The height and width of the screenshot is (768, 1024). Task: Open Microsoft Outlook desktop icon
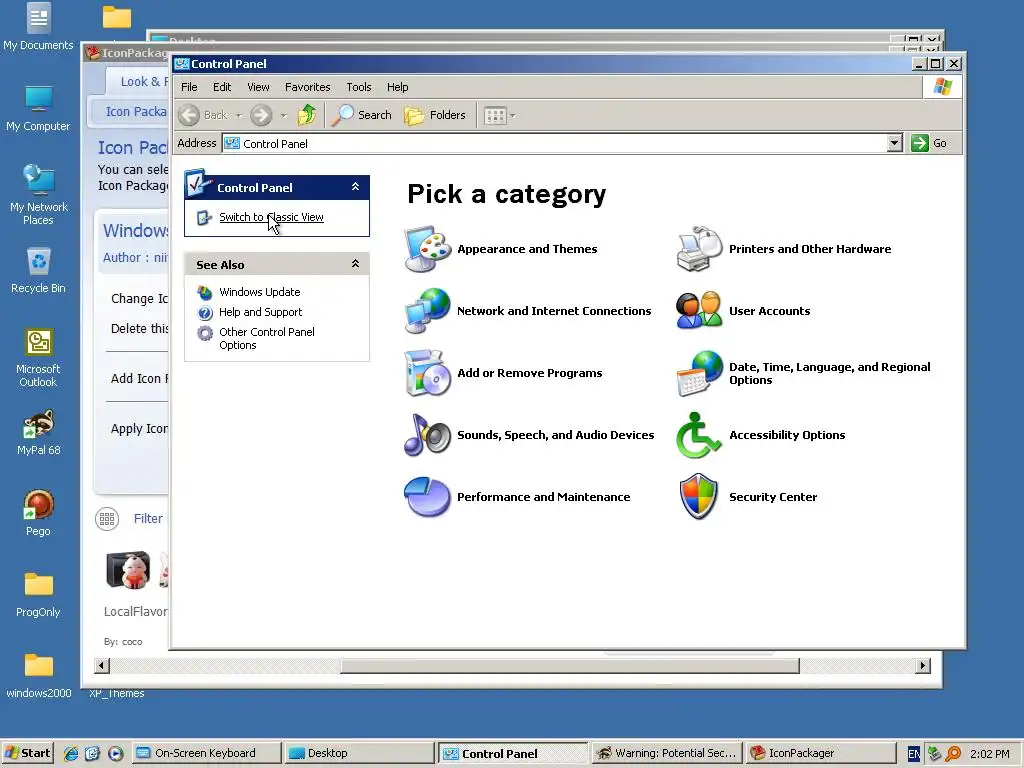(x=39, y=357)
